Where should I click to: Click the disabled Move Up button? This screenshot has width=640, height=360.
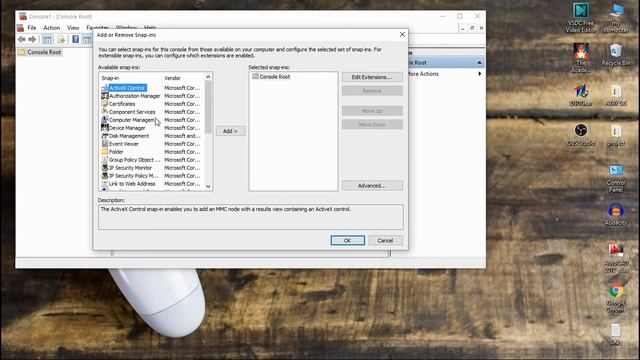(372, 111)
